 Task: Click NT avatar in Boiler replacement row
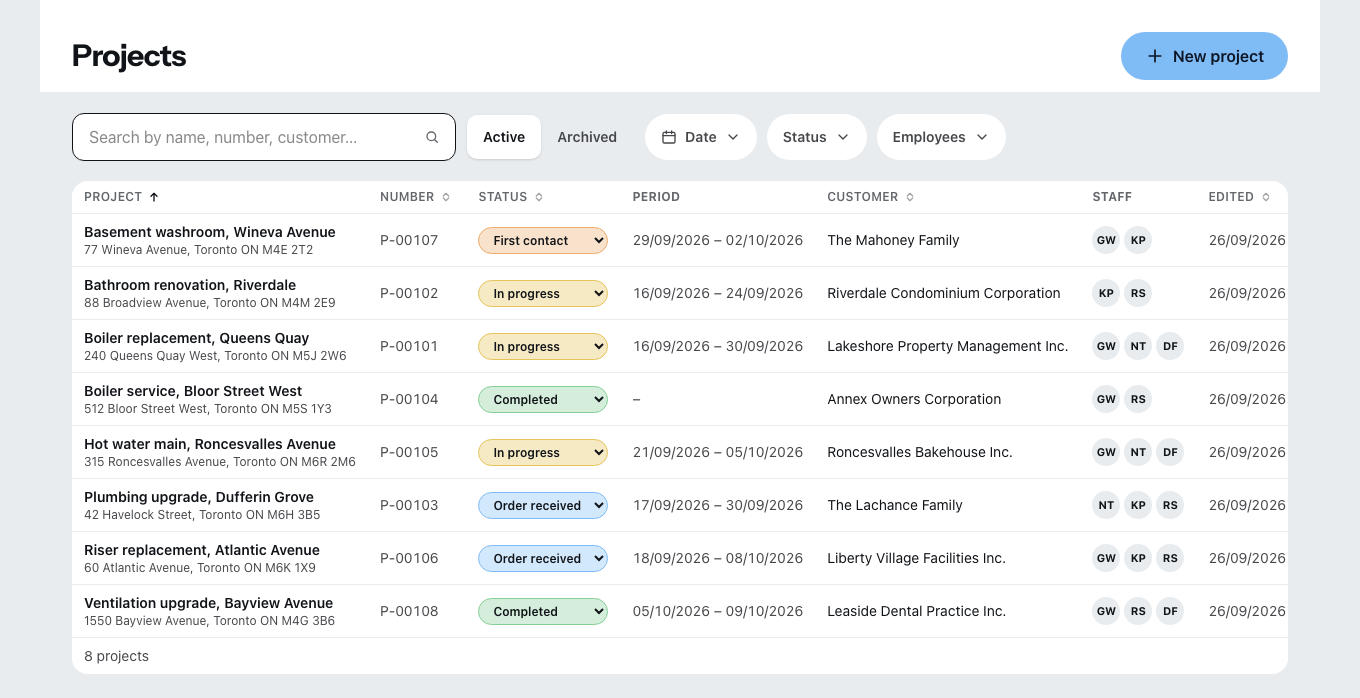coord(1138,346)
